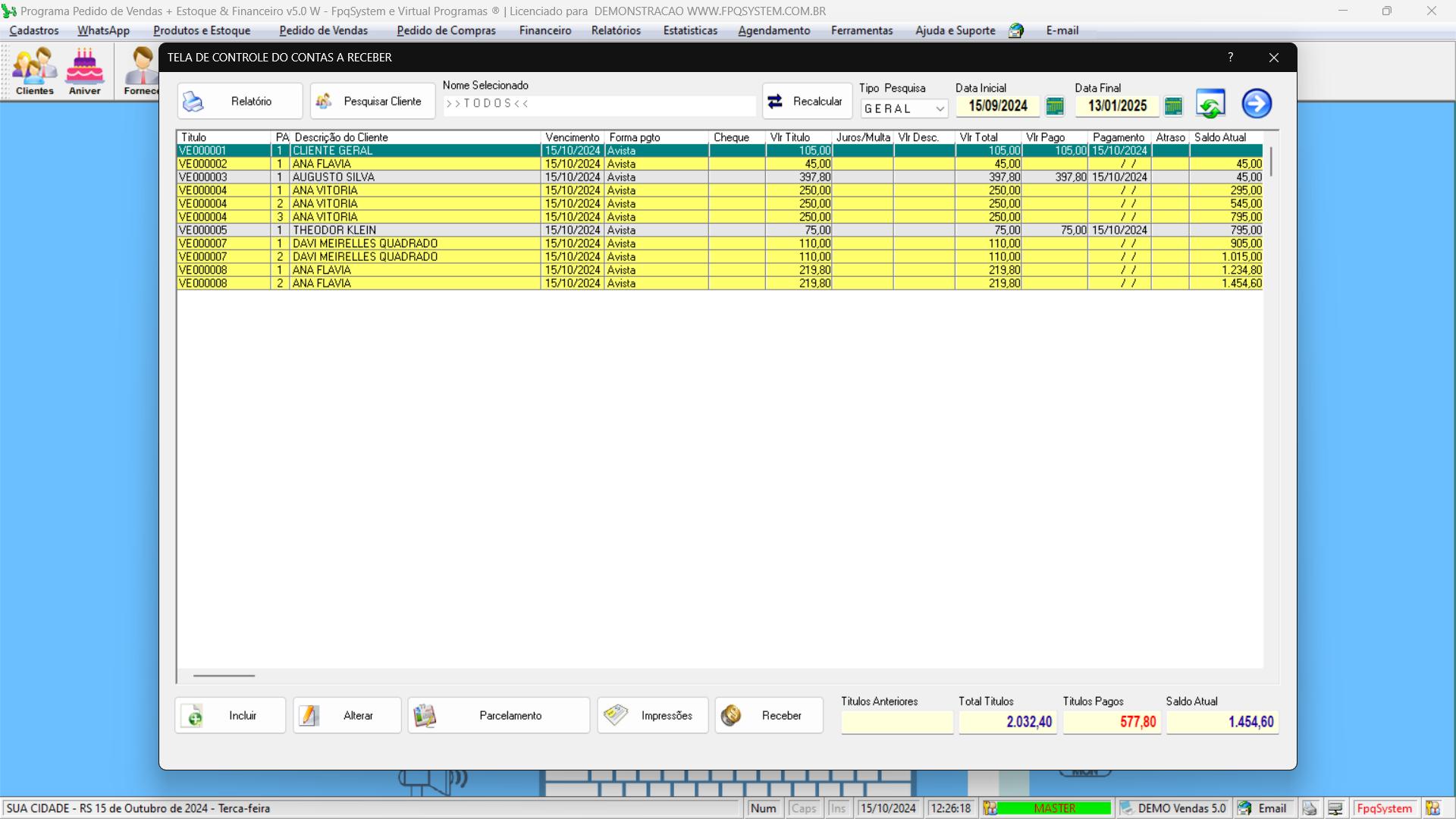Open calendar icon beside Data Inicial

(x=1055, y=106)
